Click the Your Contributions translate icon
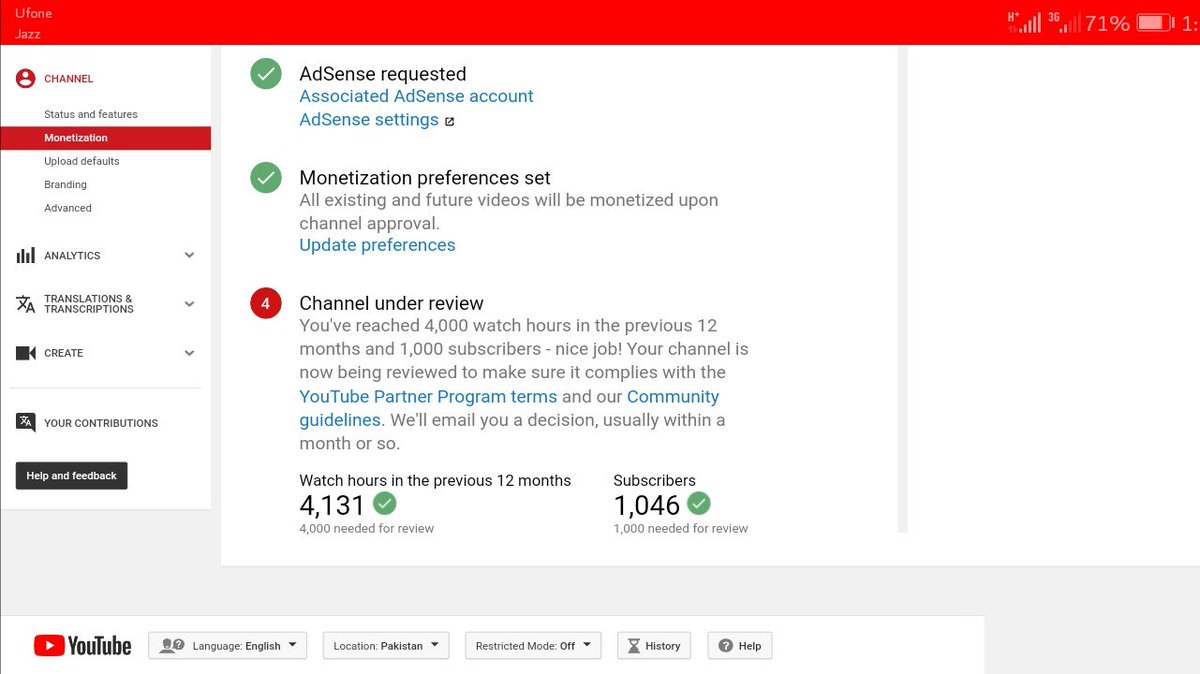 tap(26, 422)
